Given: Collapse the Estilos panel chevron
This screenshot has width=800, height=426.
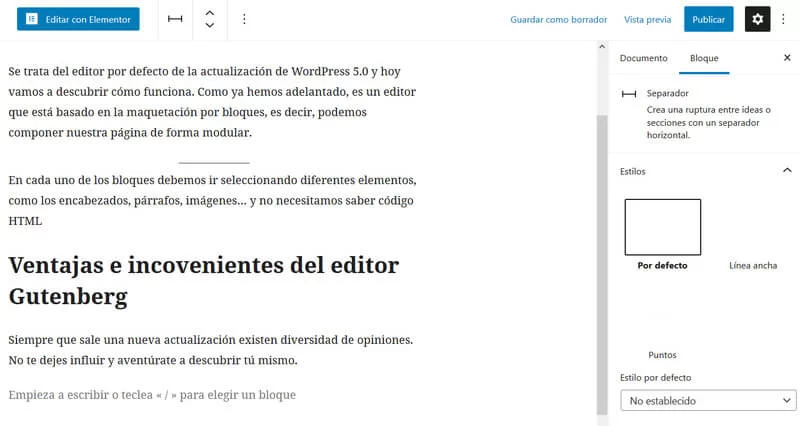Looking at the screenshot, I should pos(787,170).
